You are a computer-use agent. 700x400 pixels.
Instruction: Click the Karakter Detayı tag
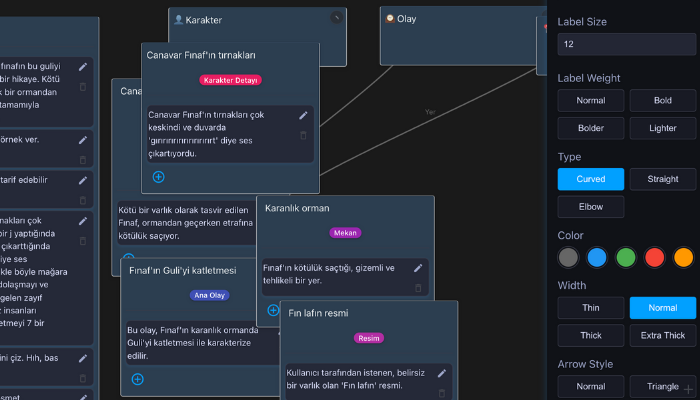230,80
